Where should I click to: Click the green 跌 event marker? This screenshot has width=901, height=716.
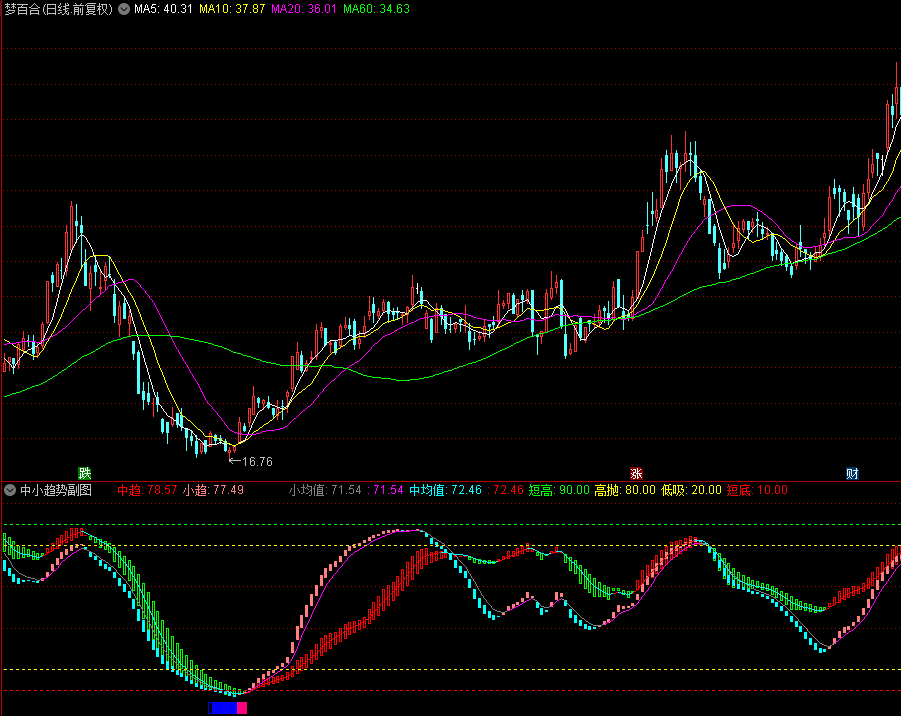84,474
